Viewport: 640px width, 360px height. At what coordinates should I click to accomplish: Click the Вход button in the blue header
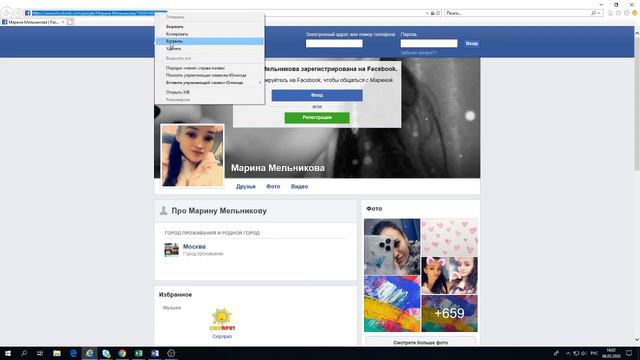(471, 43)
